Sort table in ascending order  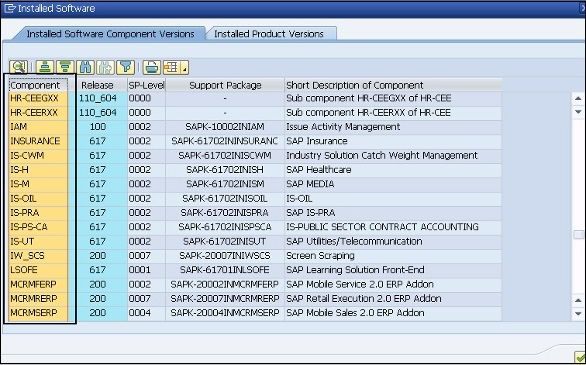coord(45,67)
